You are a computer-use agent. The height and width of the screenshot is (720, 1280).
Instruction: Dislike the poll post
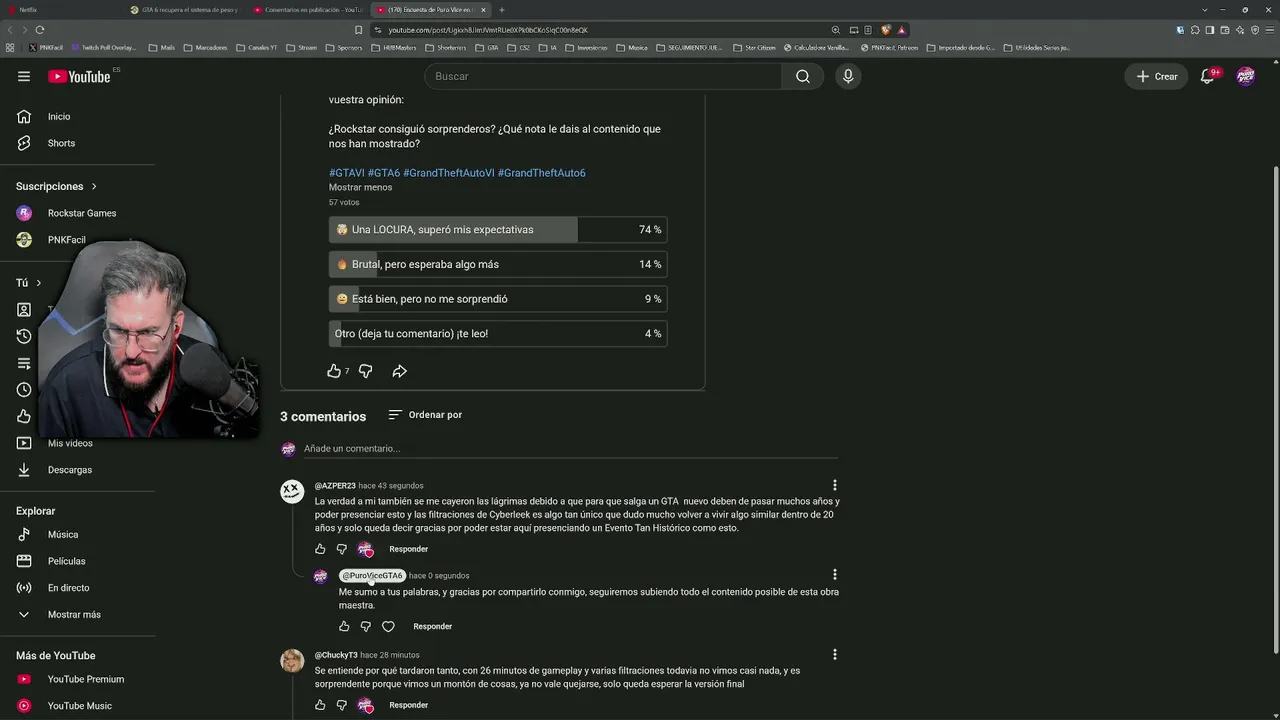(366, 371)
